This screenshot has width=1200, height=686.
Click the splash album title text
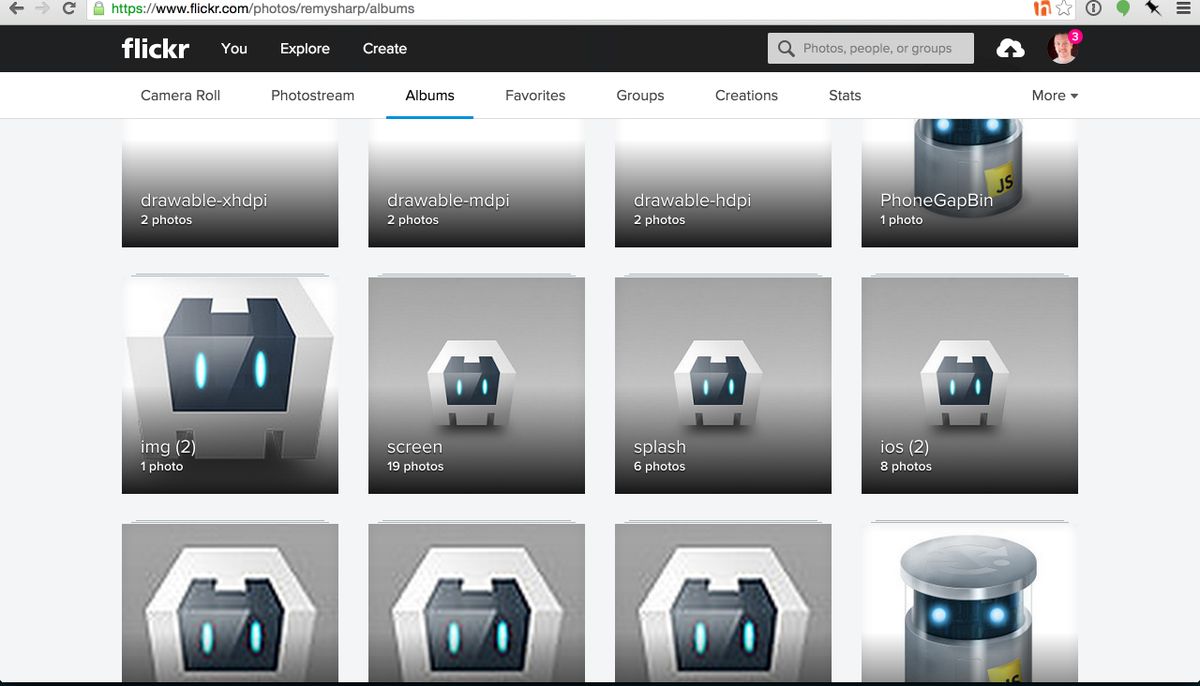coord(660,447)
